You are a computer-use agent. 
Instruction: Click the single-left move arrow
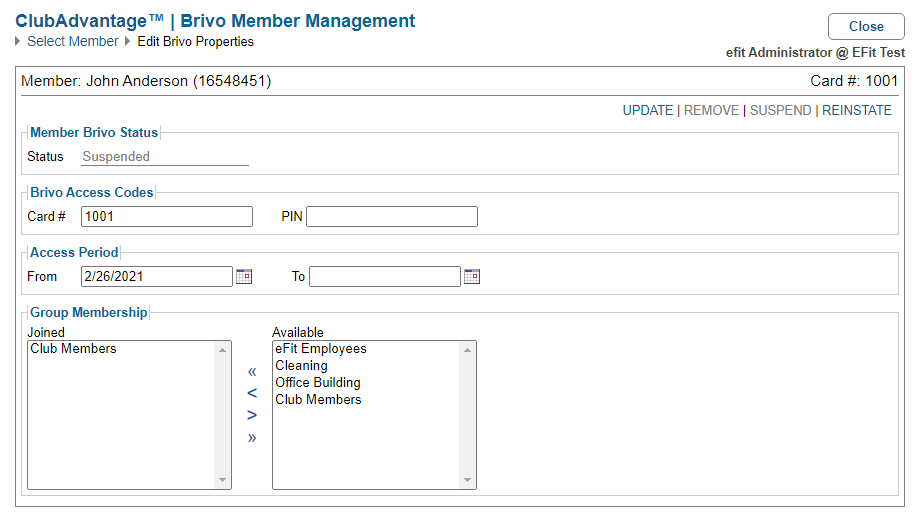[252, 393]
